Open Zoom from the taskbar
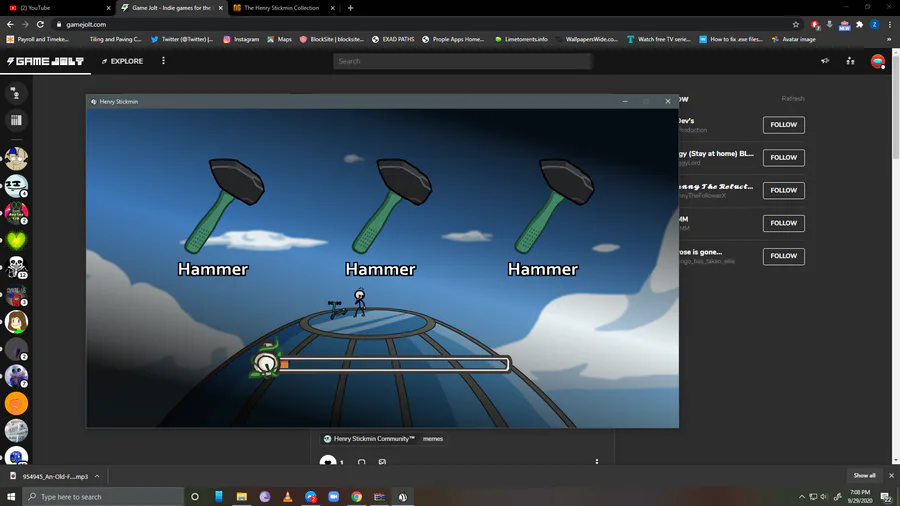 click(333, 497)
